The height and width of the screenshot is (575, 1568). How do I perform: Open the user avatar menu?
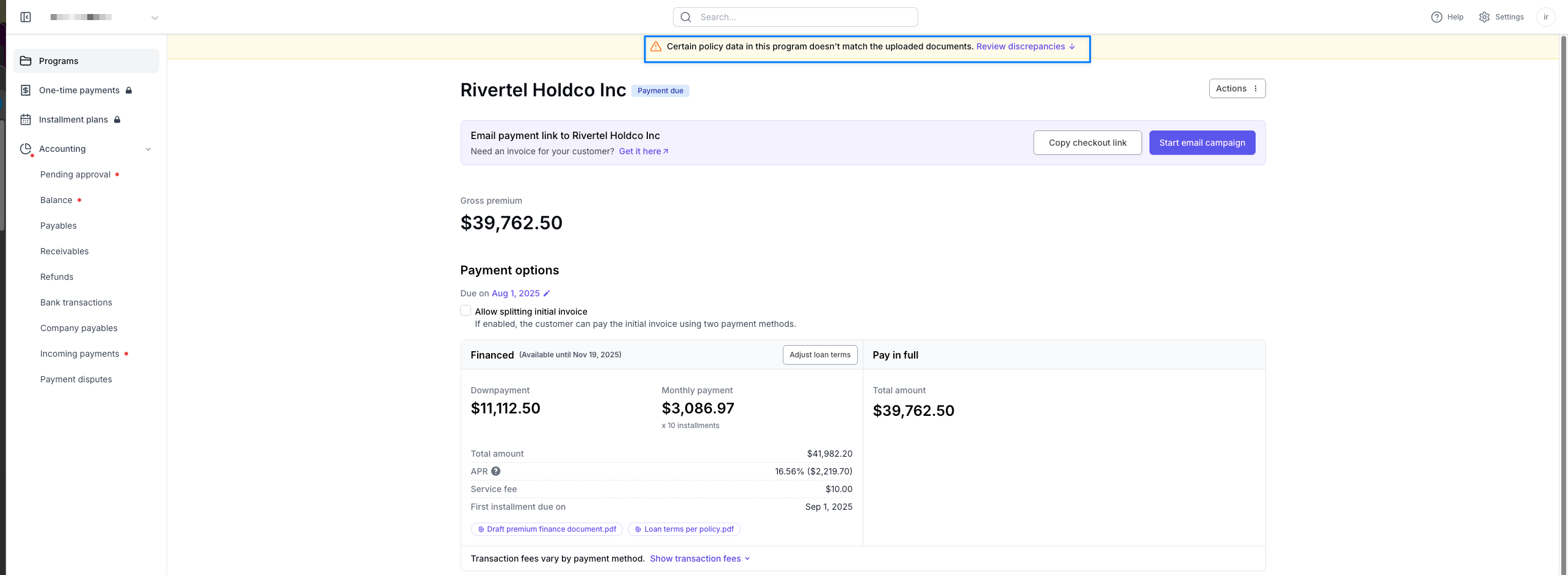[x=1546, y=17]
